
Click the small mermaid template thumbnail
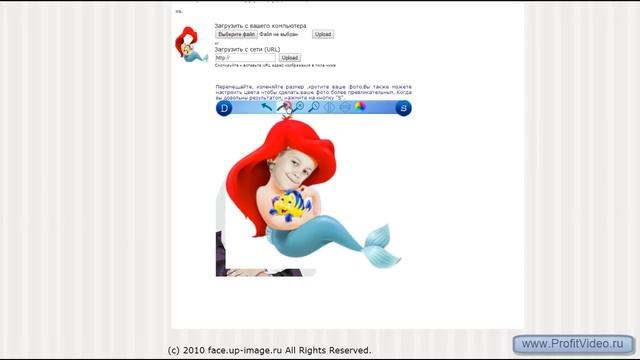(191, 44)
